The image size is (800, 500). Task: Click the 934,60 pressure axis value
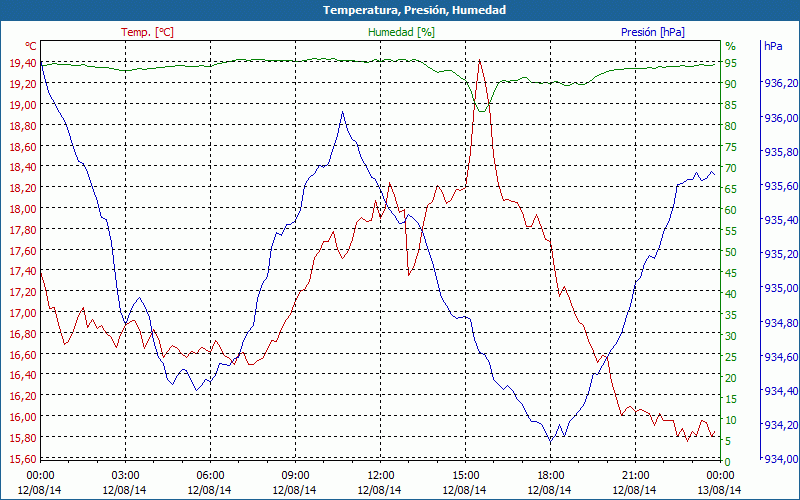tap(781, 357)
